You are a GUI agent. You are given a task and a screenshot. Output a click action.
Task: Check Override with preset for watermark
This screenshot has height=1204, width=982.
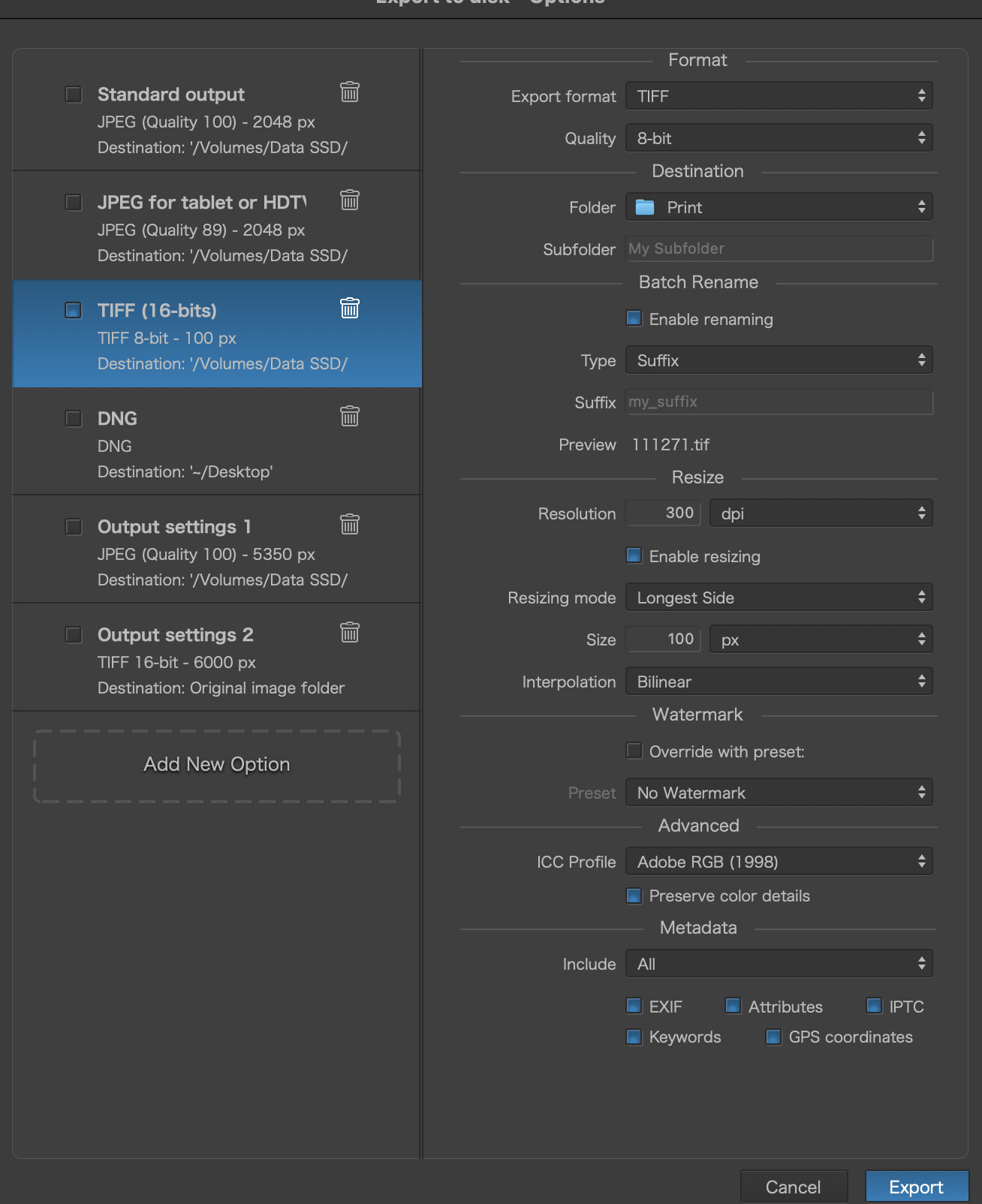[634, 751]
